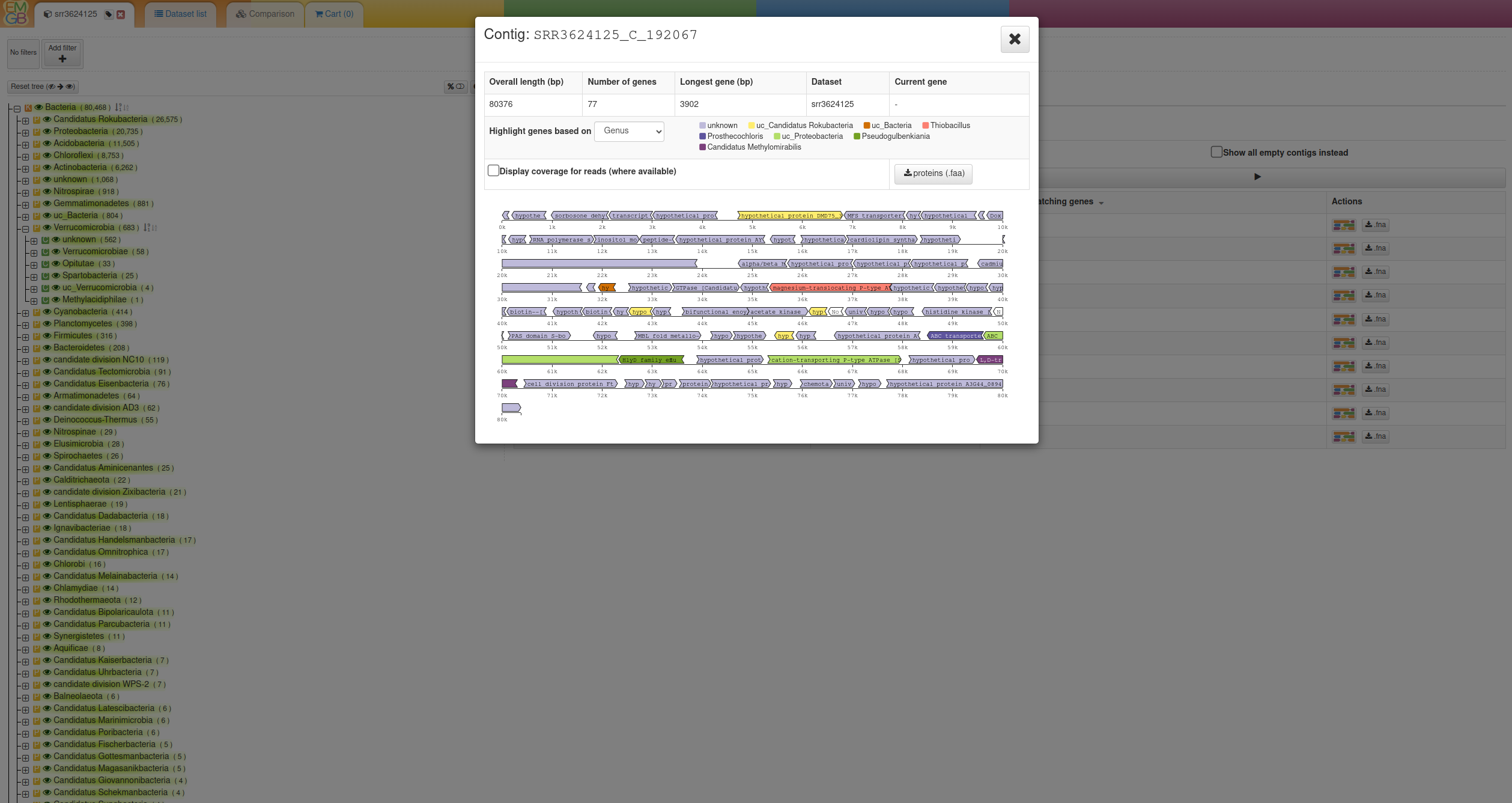Sort Bacteria children numerically

click(x=118, y=108)
